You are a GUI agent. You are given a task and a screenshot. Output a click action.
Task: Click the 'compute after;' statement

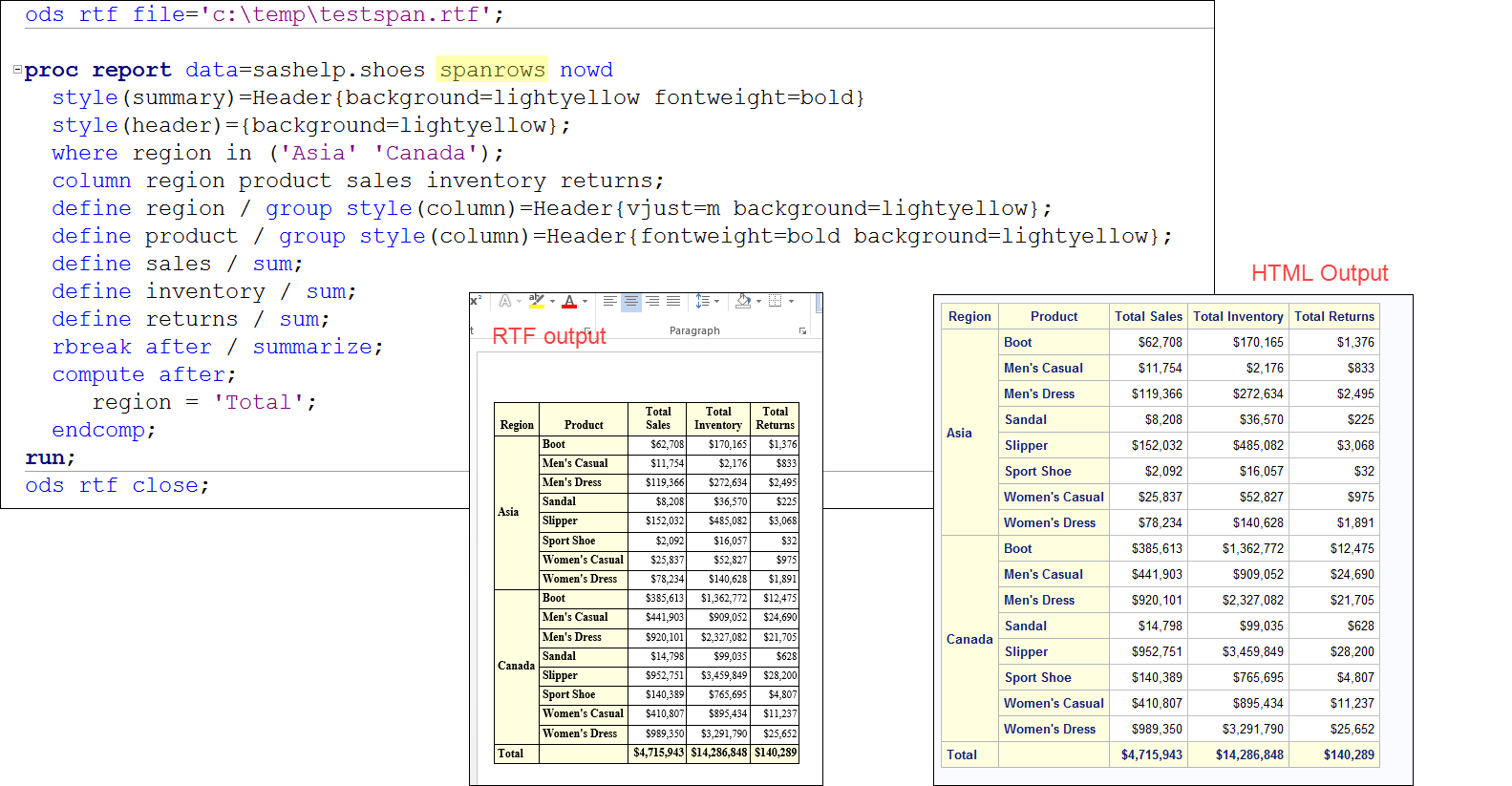[144, 374]
